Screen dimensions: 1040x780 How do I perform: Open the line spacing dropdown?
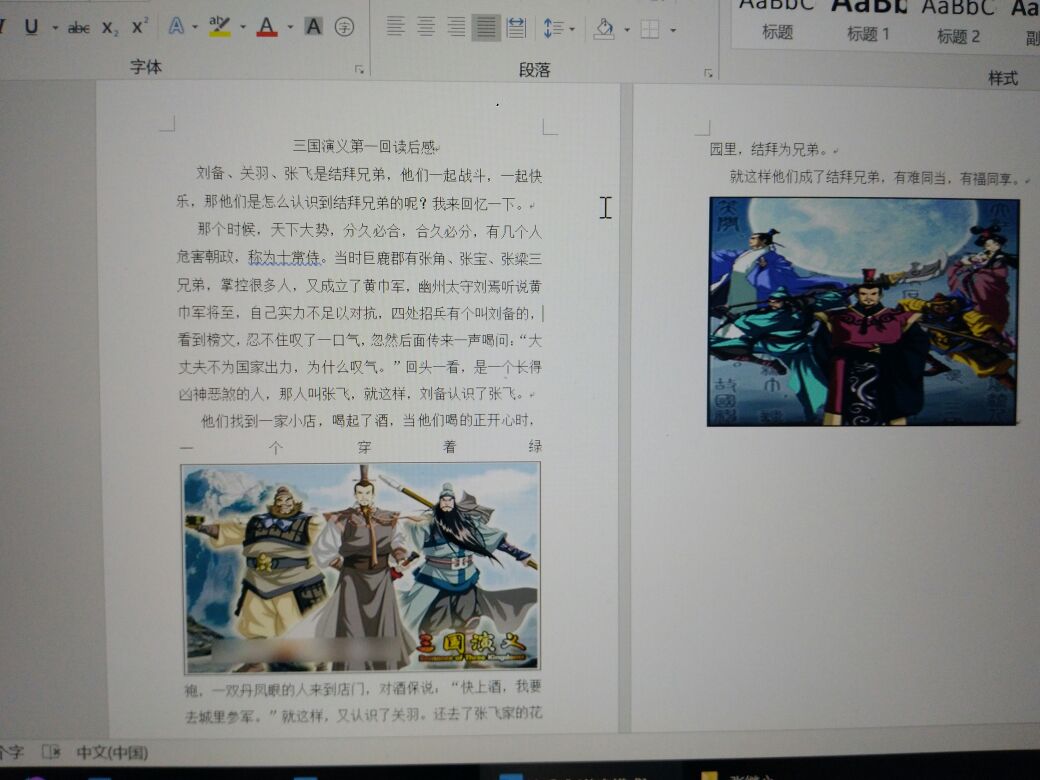point(572,29)
